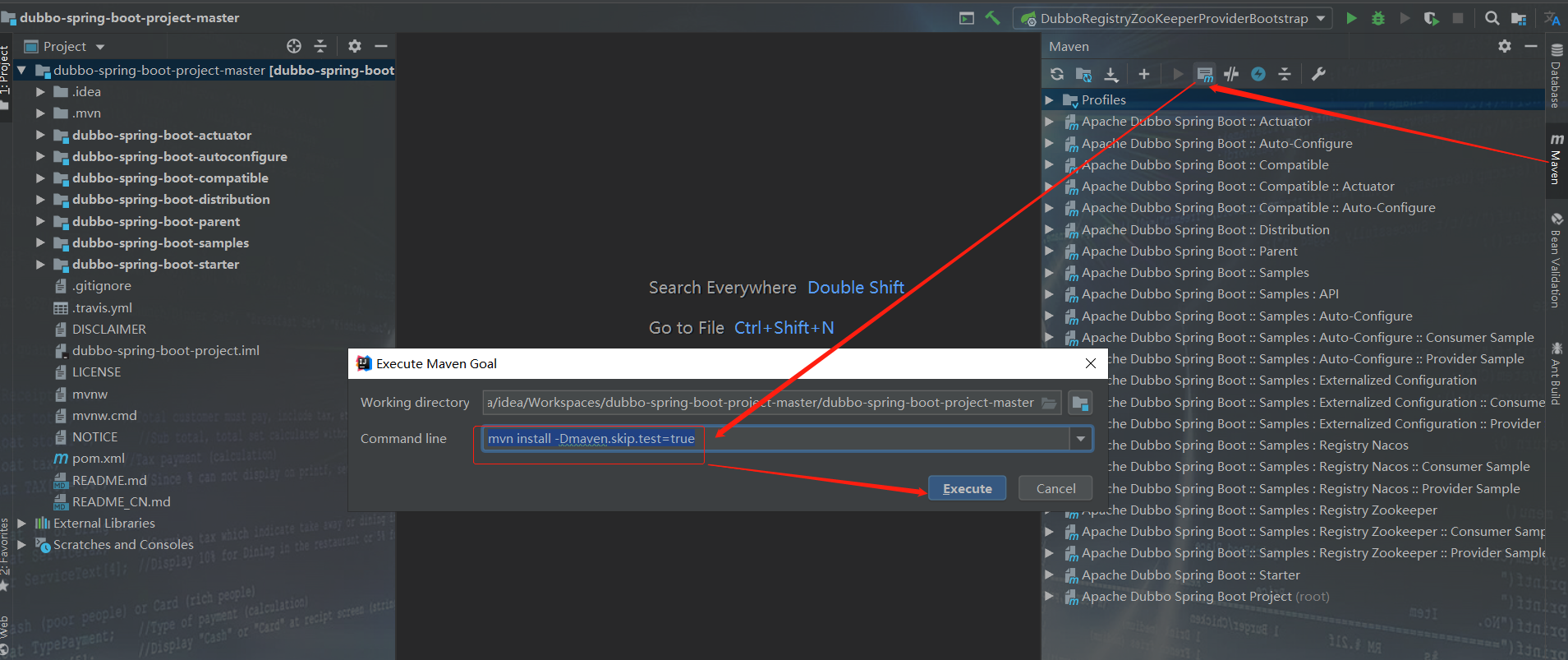Screen dimensions: 1568x660
Task: Click select Maven project button in dialog
Action: coord(1080,403)
